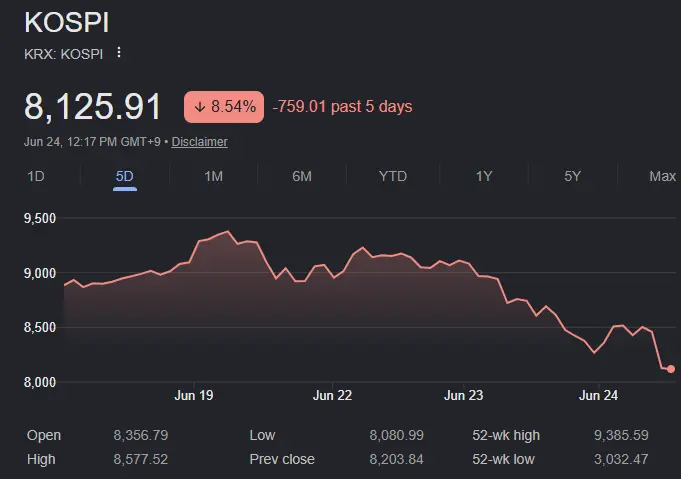Click the current price dot at chart end
Viewport: 681px width, 479px height.
point(671,369)
